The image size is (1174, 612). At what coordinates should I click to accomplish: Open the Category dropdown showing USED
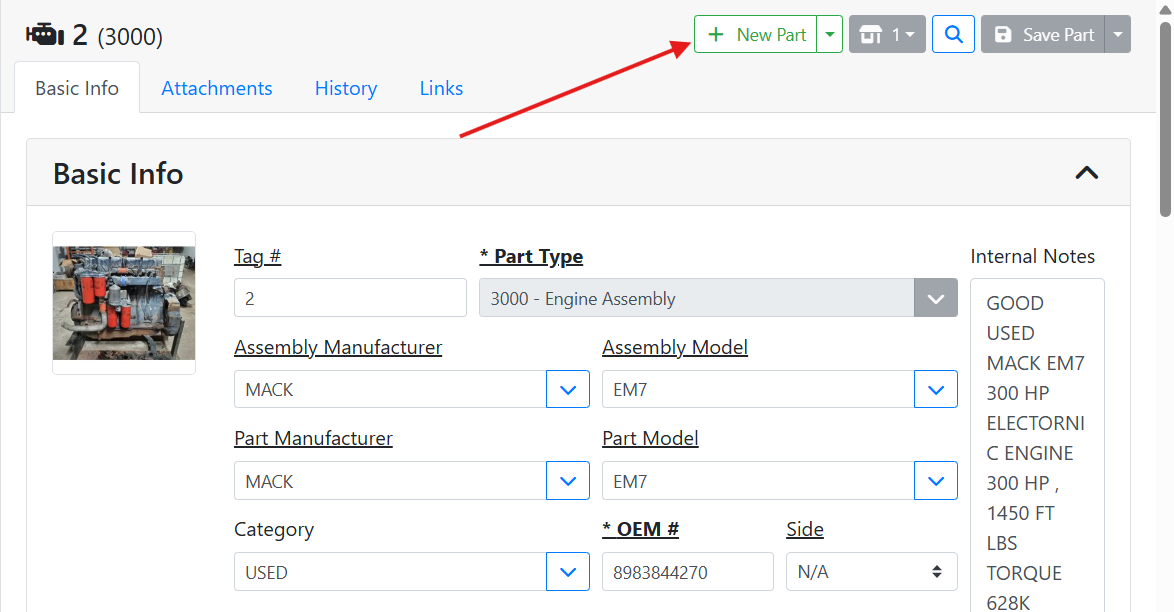[568, 572]
